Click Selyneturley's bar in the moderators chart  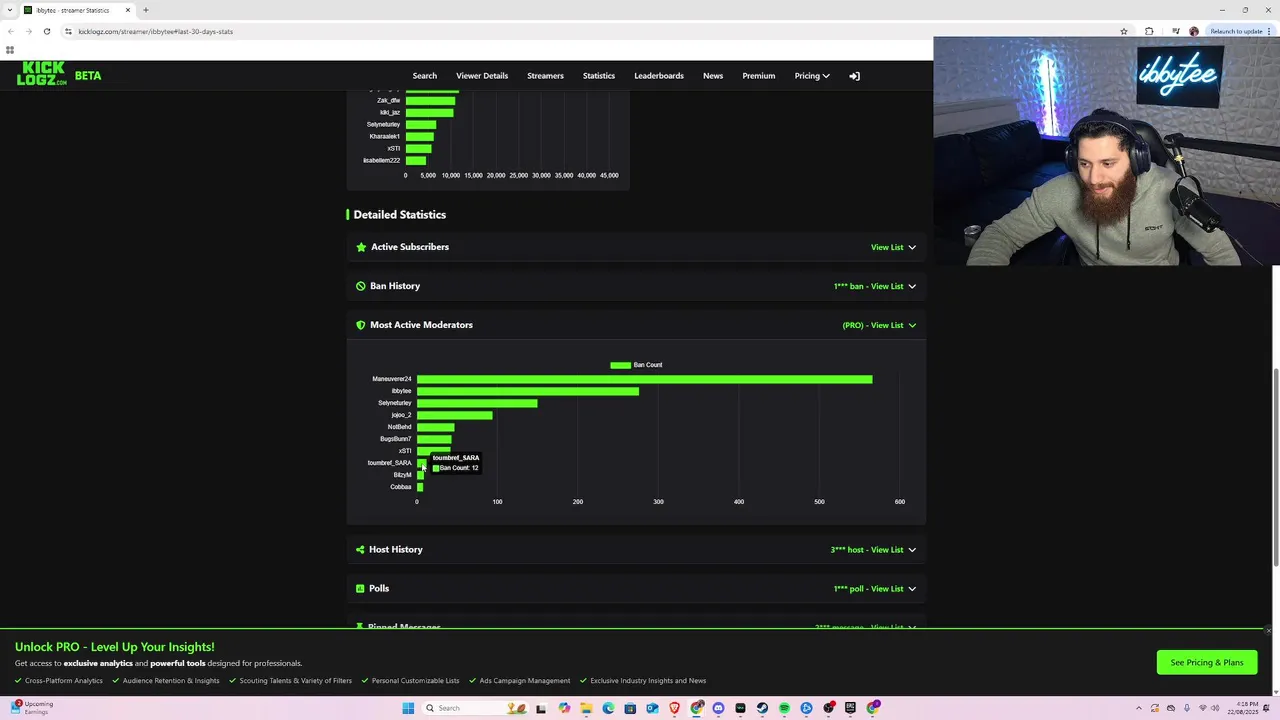click(x=477, y=403)
